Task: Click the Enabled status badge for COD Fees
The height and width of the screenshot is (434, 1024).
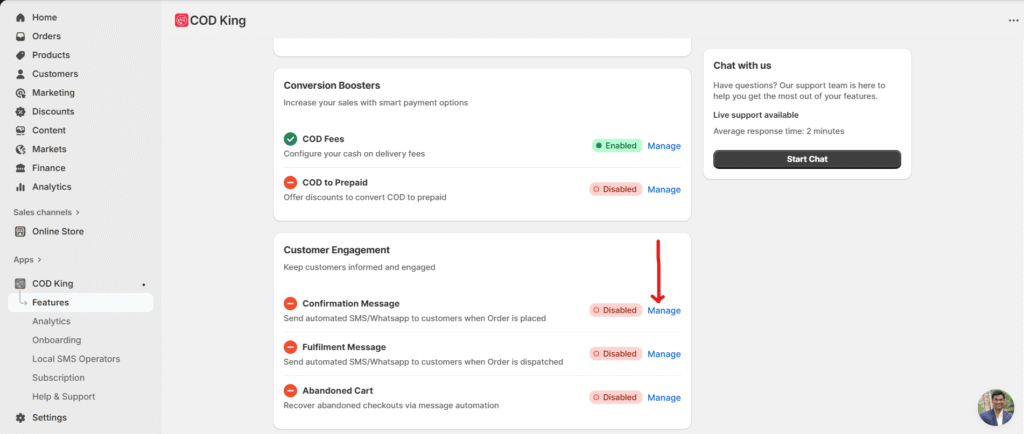Action: [x=616, y=146]
